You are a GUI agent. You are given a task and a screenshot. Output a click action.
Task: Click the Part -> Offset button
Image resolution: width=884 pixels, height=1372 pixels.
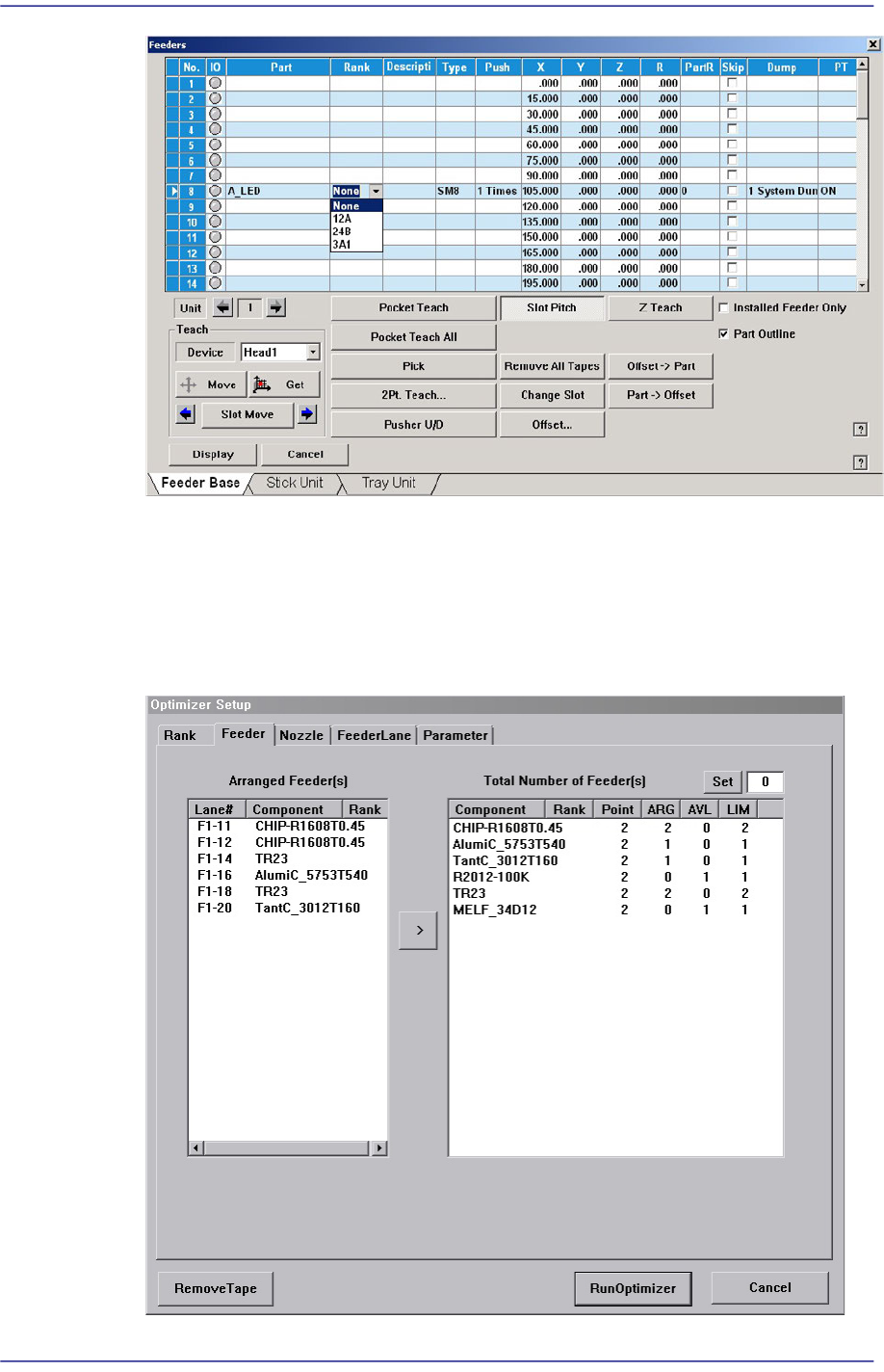[661, 395]
